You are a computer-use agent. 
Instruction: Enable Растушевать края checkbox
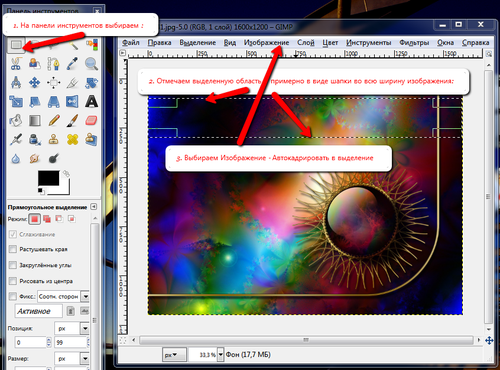coord(13,249)
